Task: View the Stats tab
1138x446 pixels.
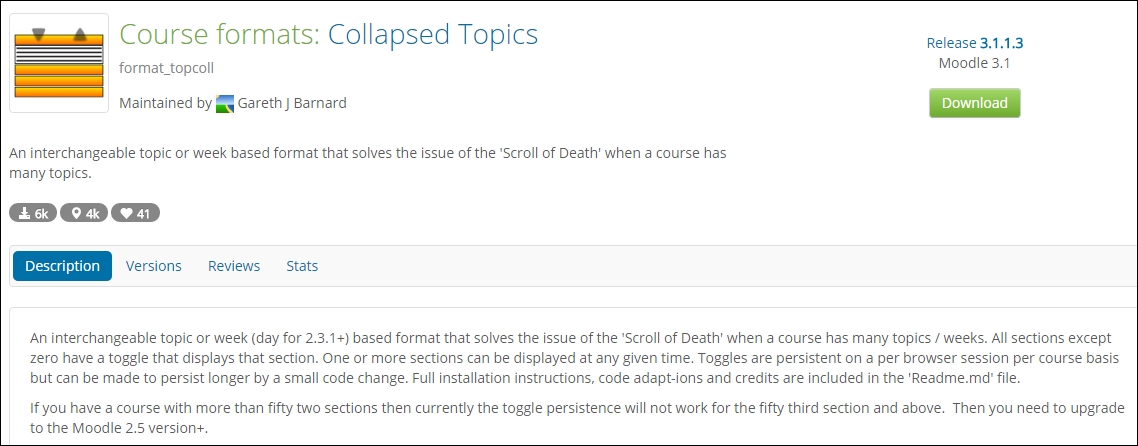Action: [302, 266]
